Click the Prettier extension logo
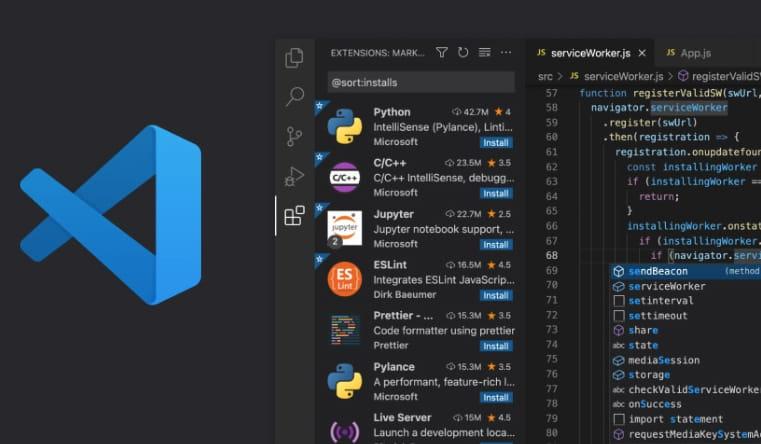761x444 pixels. (346, 330)
